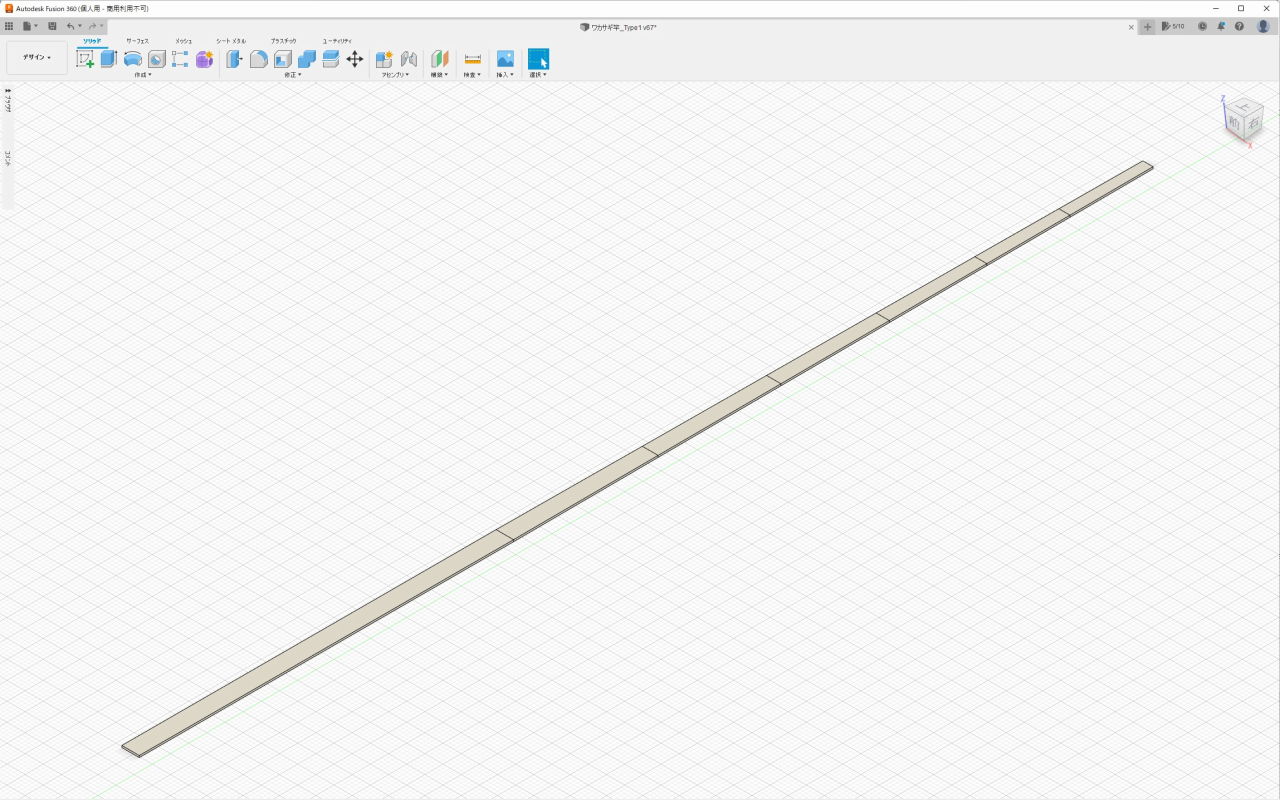The width and height of the screenshot is (1280, 800).
Task: Expand the 作成 menu
Action: coord(143,74)
